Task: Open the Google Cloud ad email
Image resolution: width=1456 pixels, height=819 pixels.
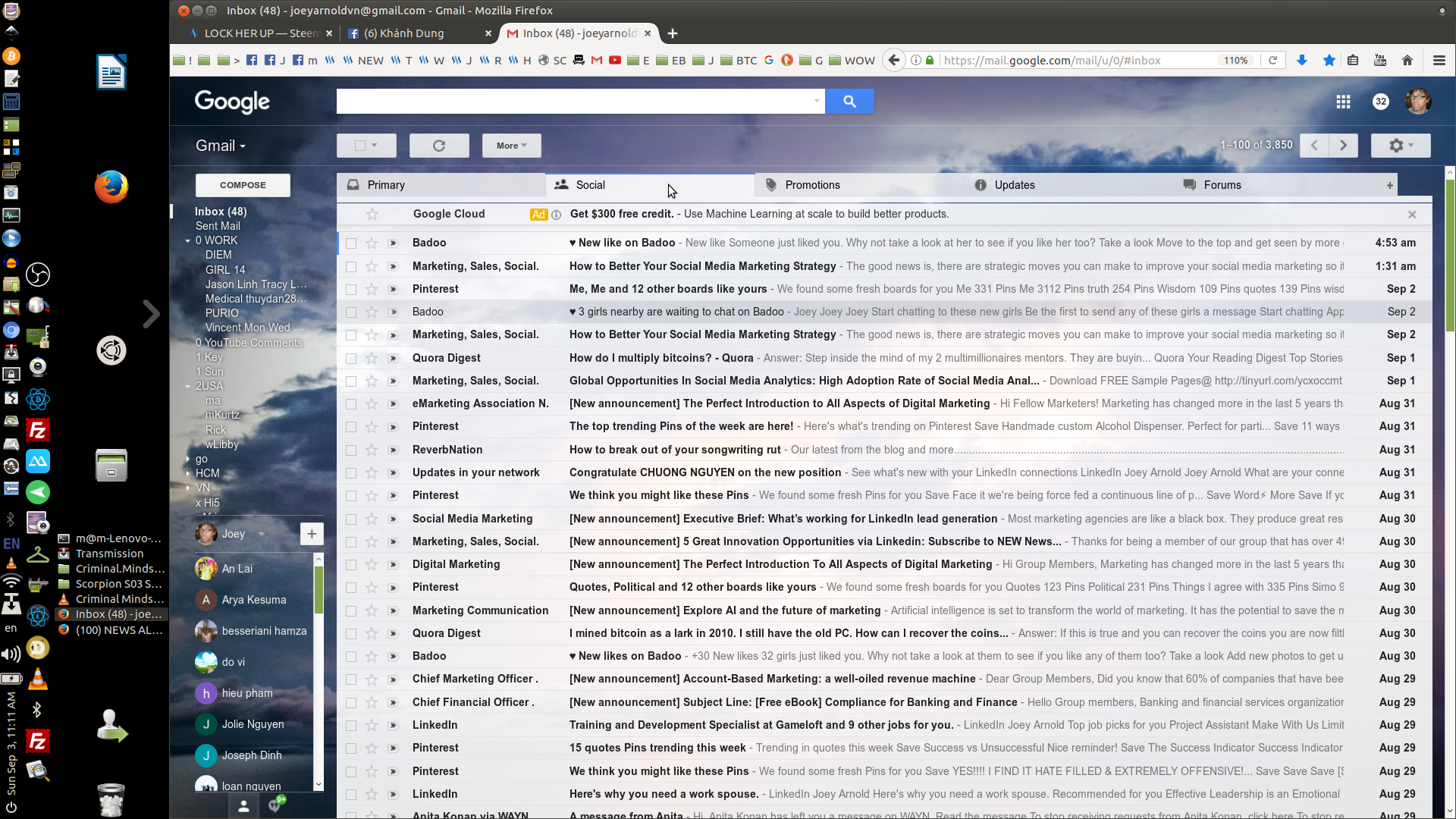Action: pyautogui.click(x=883, y=215)
